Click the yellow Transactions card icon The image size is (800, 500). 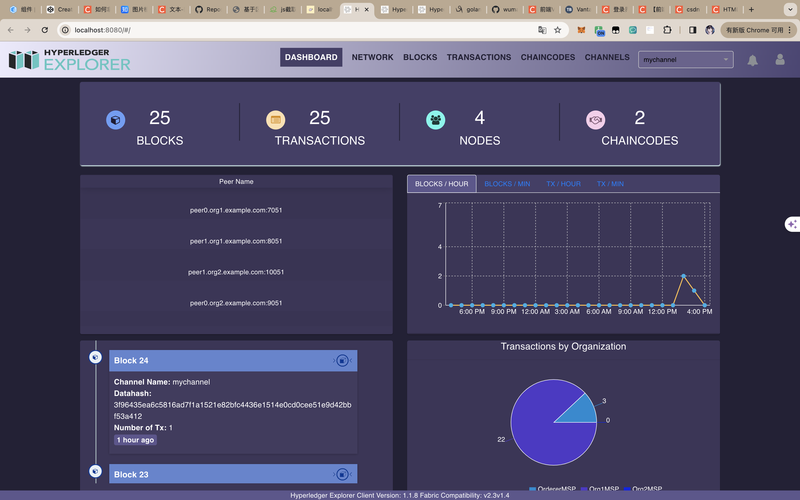[276, 120]
